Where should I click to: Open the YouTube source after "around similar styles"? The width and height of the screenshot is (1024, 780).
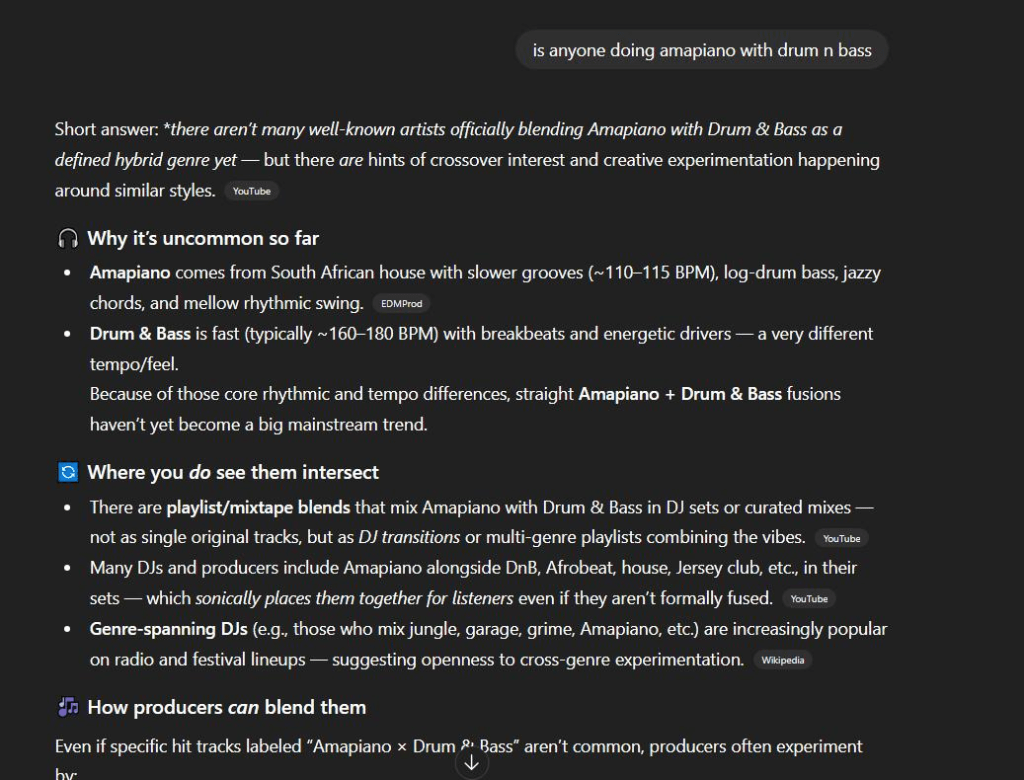251,191
